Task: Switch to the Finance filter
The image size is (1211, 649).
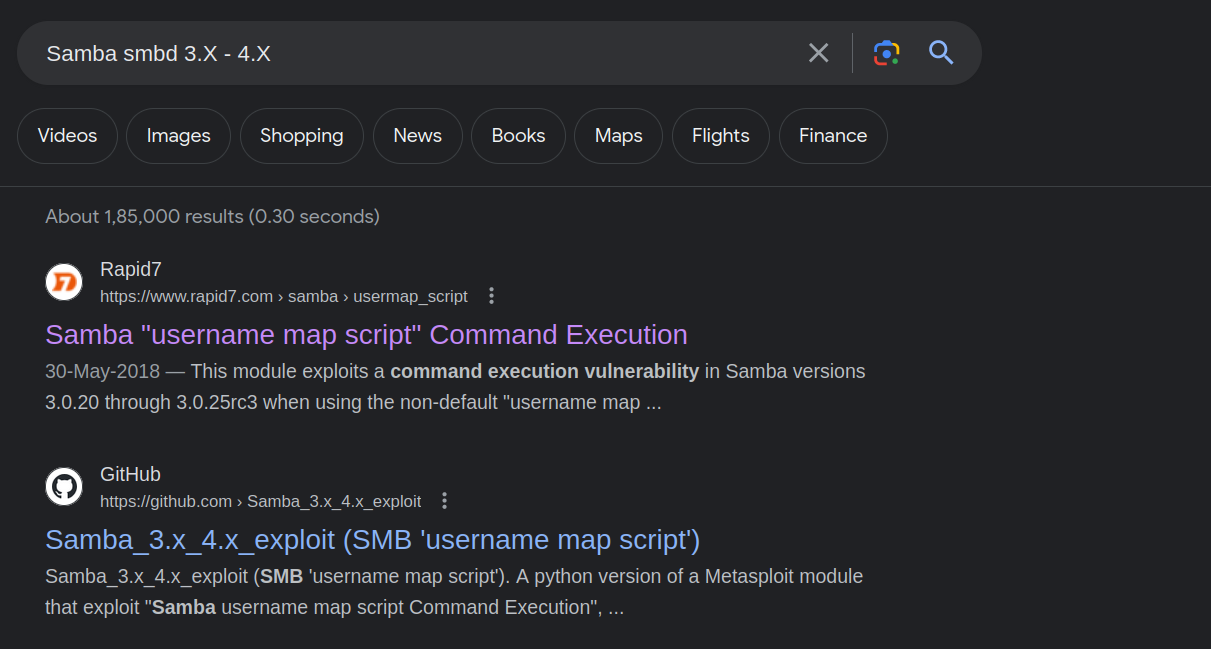Action: point(833,136)
